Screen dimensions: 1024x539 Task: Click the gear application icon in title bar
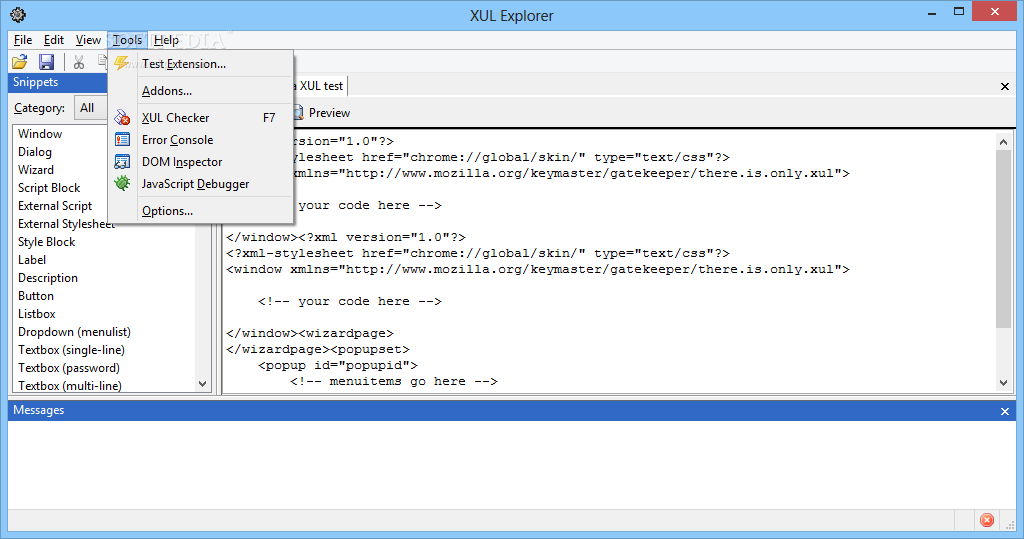click(x=18, y=14)
